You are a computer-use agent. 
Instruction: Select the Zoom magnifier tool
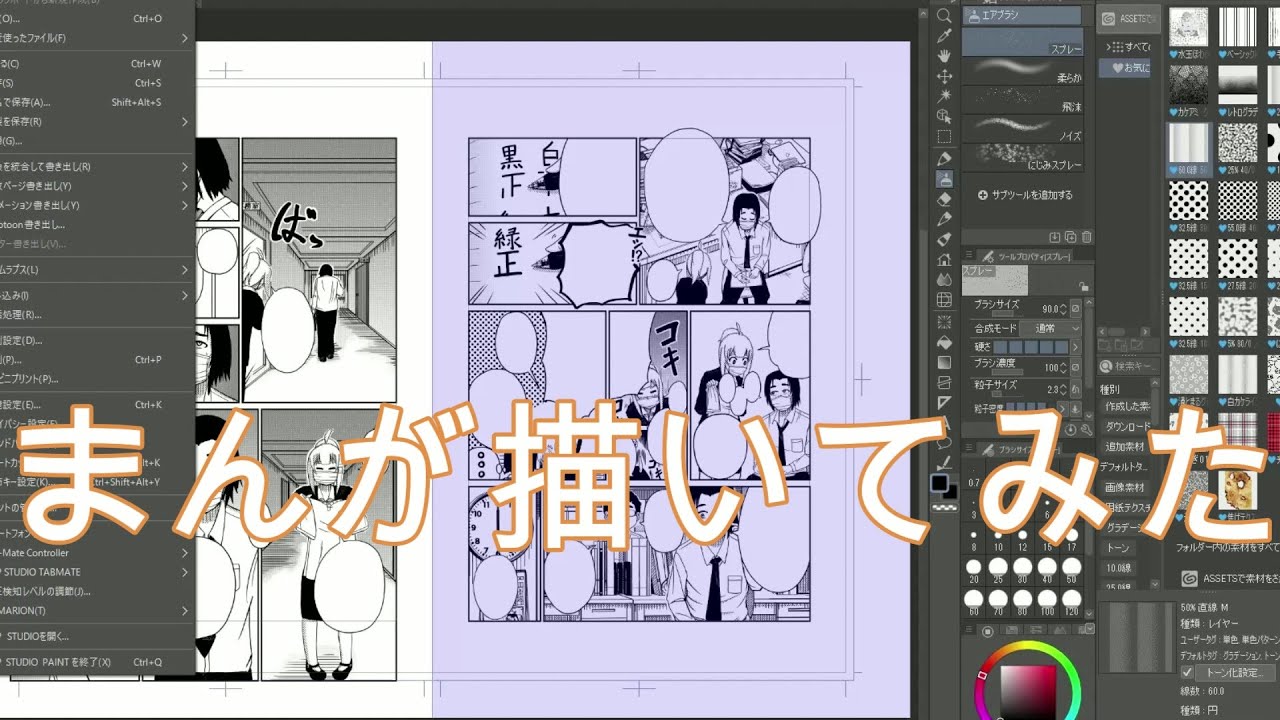click(943, 16)
